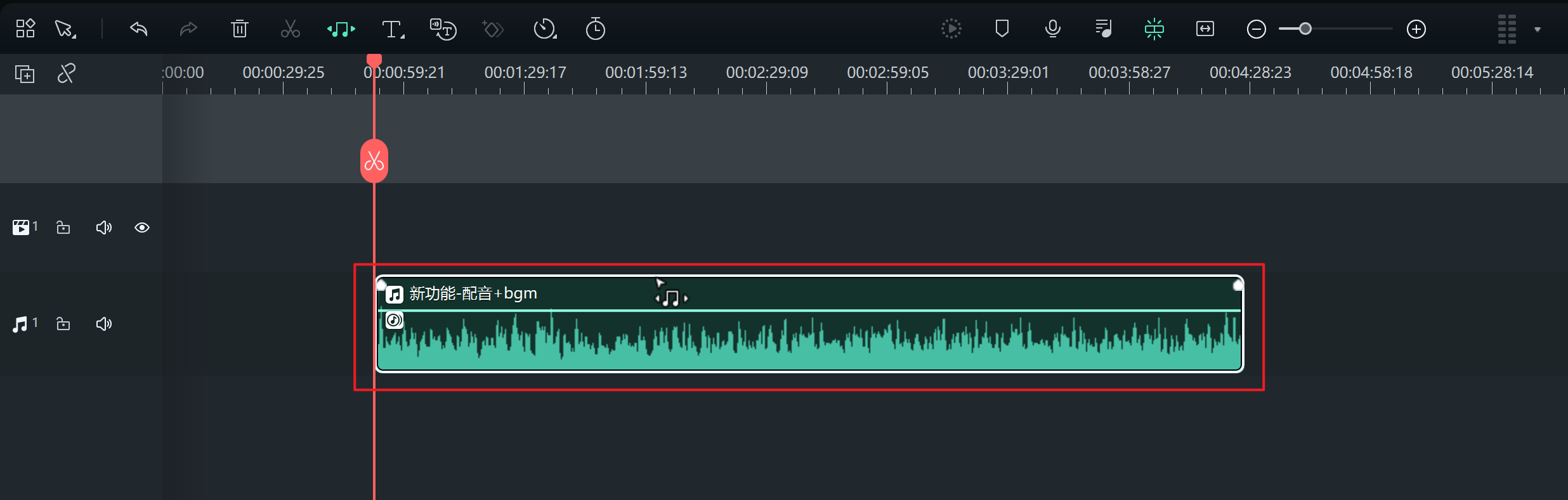Add a keyframe with diamond icon
Screen dimensions: 1568x500
[493, 29]
